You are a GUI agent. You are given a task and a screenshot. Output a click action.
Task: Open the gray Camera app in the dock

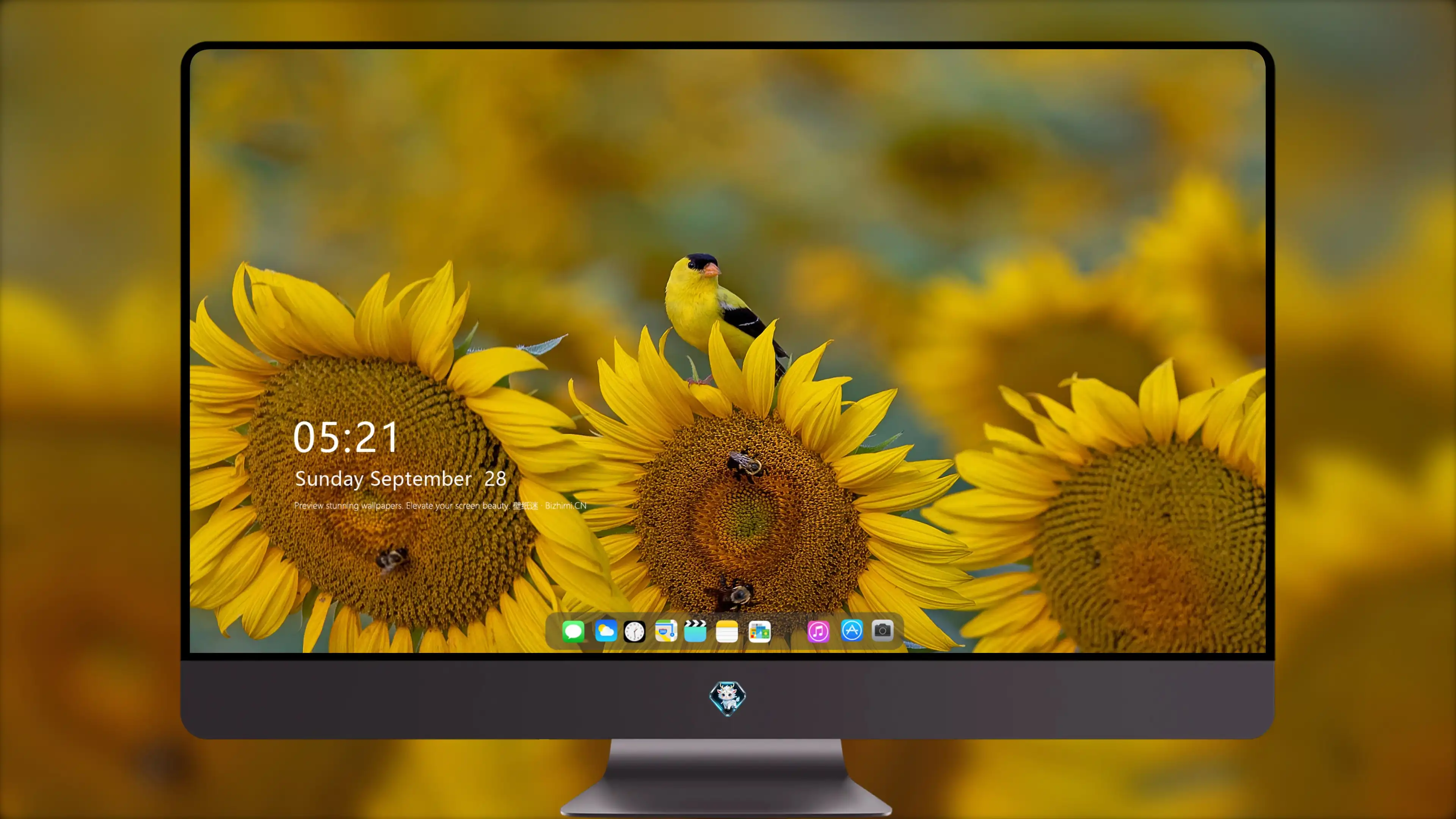(x=882, y=630)
